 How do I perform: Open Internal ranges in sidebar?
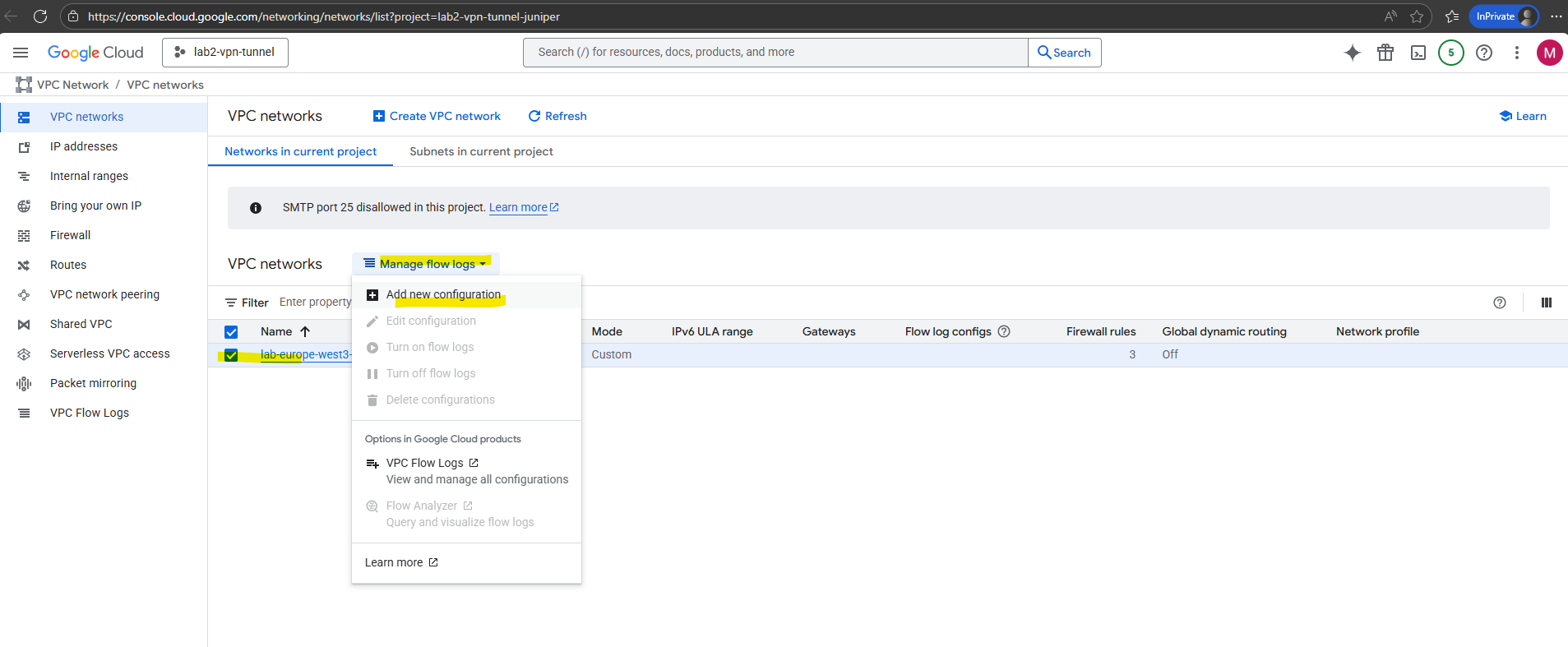point(104,176)
